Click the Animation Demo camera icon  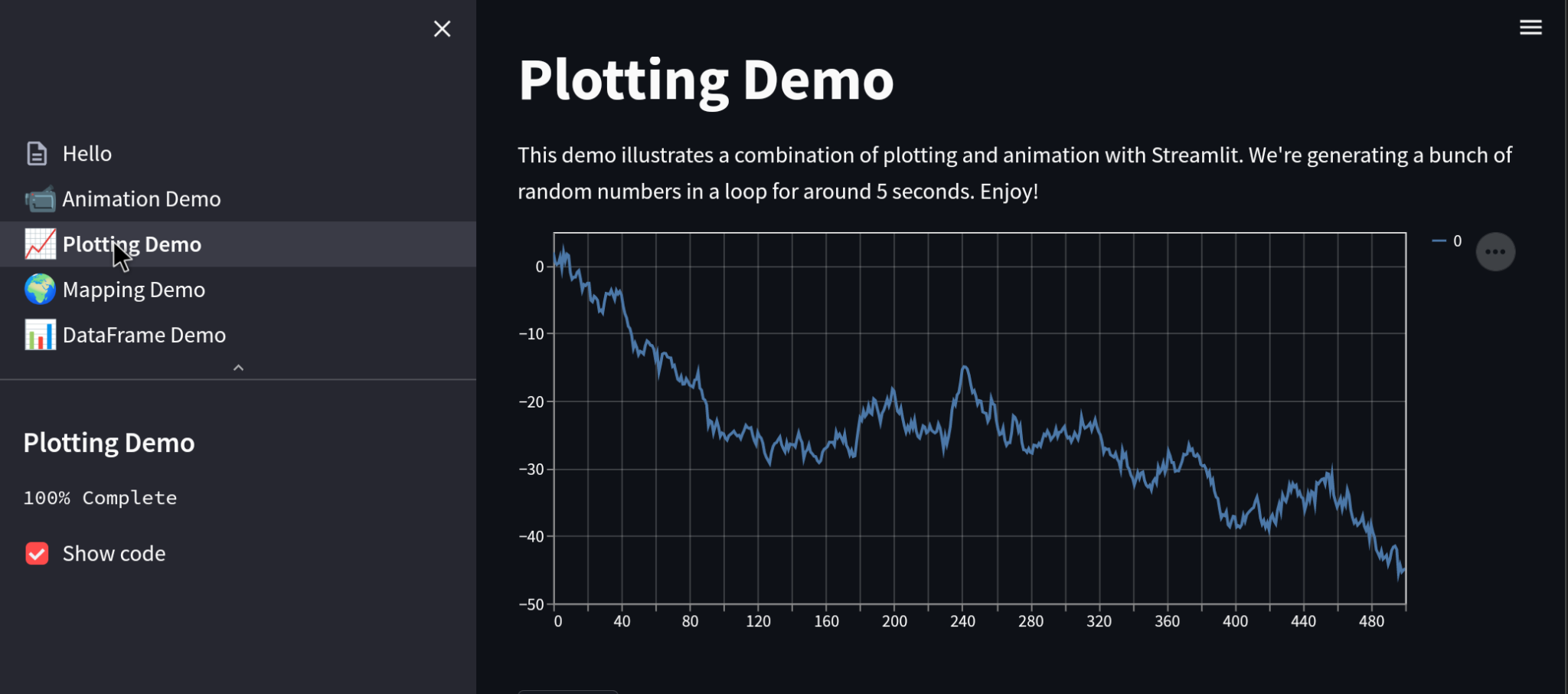tap(40, 199)
